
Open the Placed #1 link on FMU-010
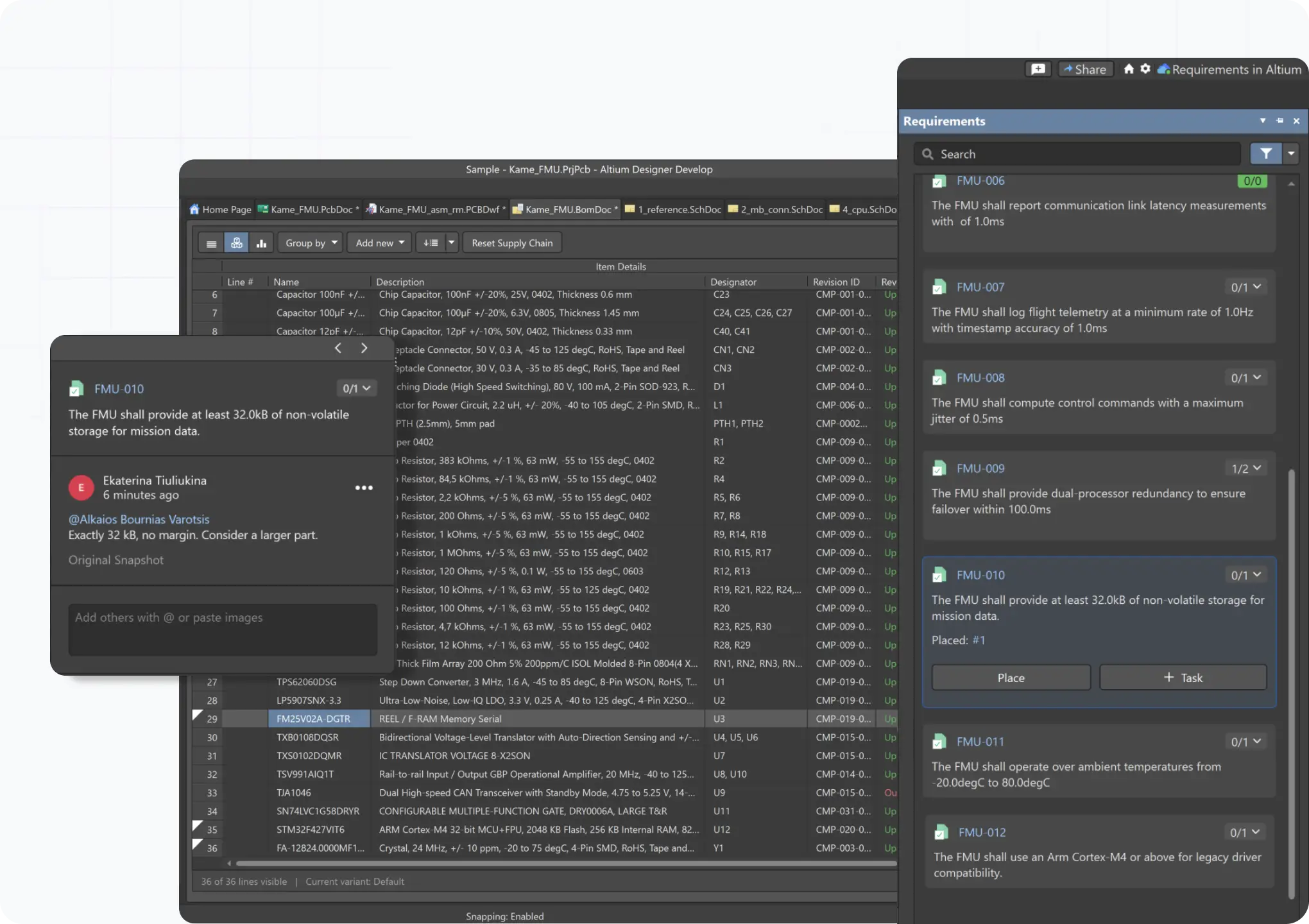click(979, 640)
